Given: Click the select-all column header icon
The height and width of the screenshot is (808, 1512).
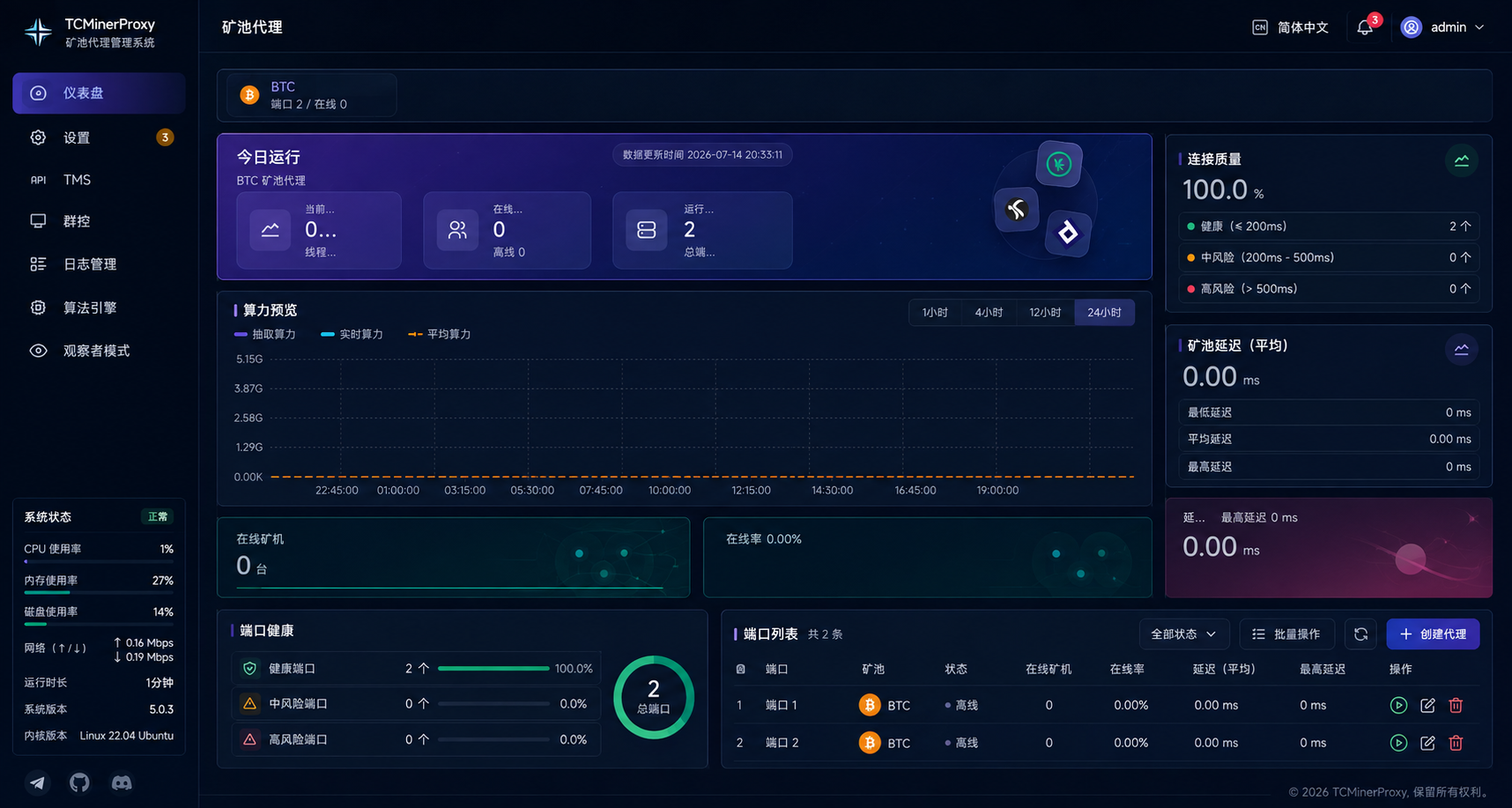Looking at the screenshot, I should (740, 670).
